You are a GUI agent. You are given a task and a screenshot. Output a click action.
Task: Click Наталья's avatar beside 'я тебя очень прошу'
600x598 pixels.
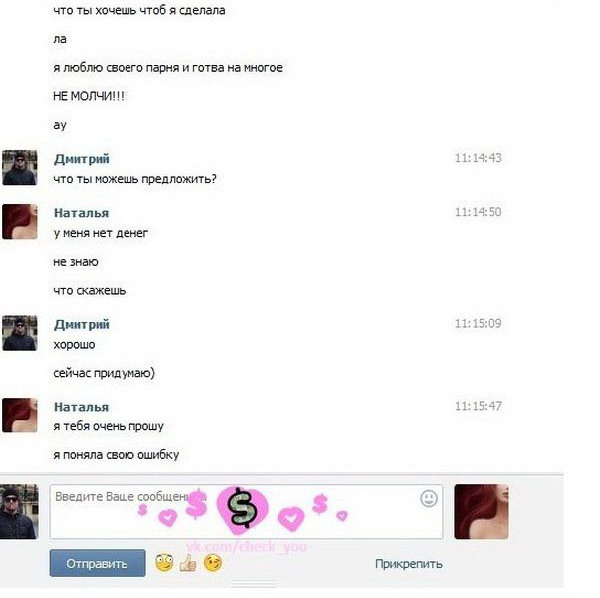point(20,415)
